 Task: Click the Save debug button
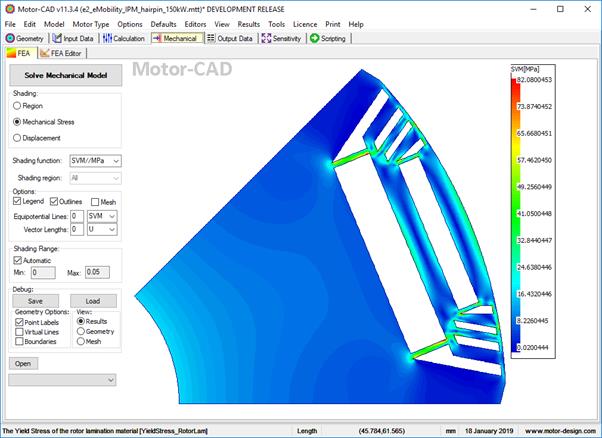(x=35, y=301)
